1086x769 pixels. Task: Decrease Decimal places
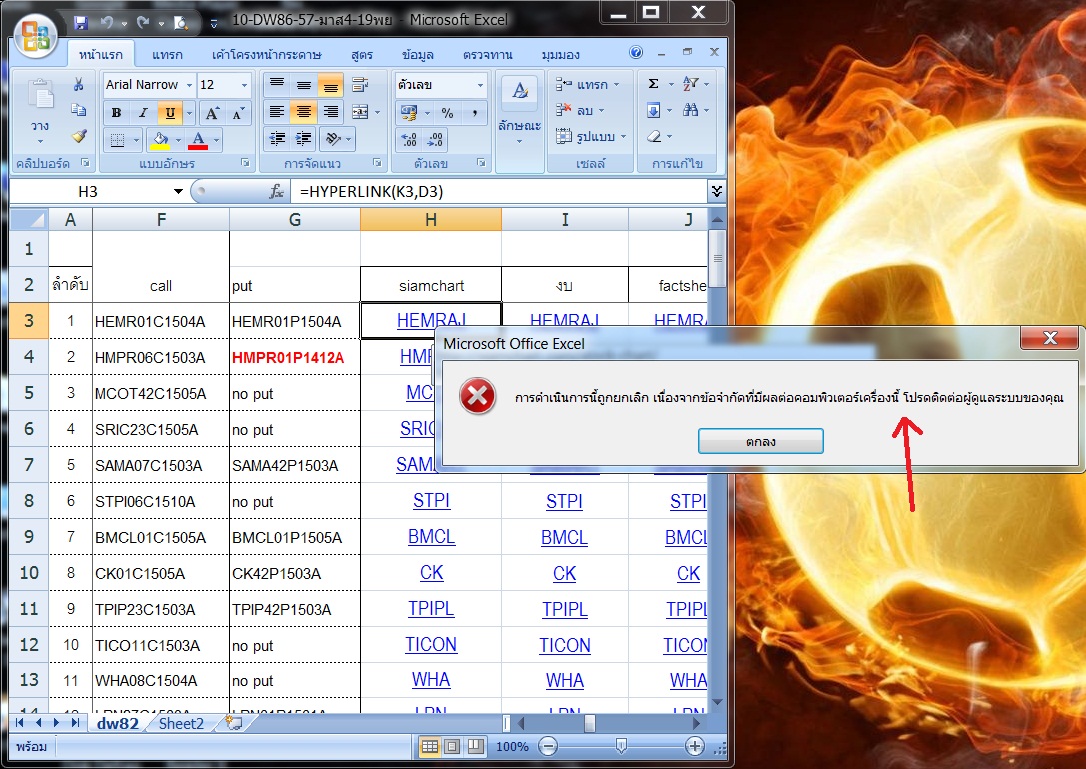coord(435,140)
